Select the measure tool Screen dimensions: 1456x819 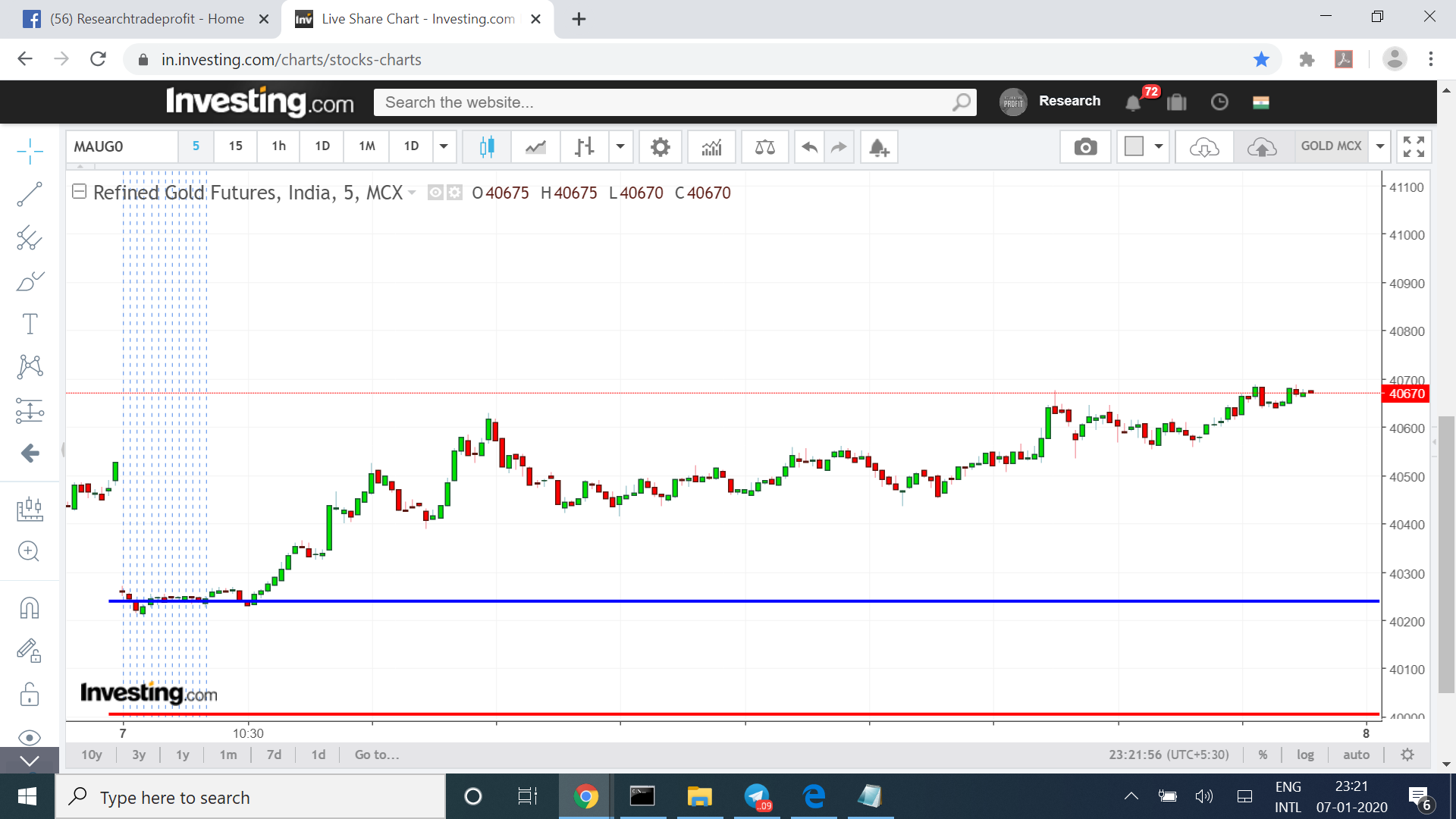pos(30,508)
